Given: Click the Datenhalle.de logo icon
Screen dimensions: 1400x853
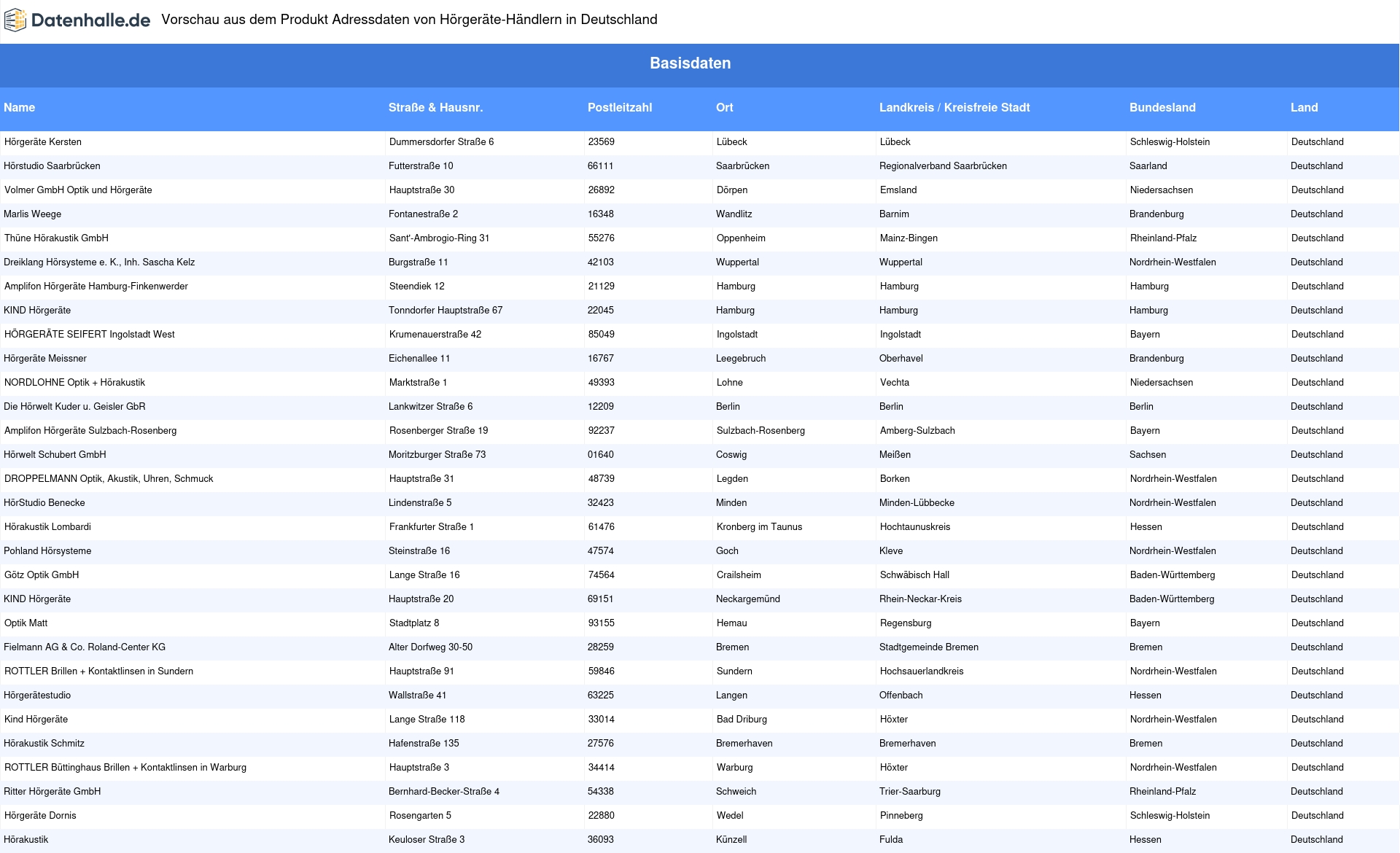Looking at the screenshot, I should 15,20.
